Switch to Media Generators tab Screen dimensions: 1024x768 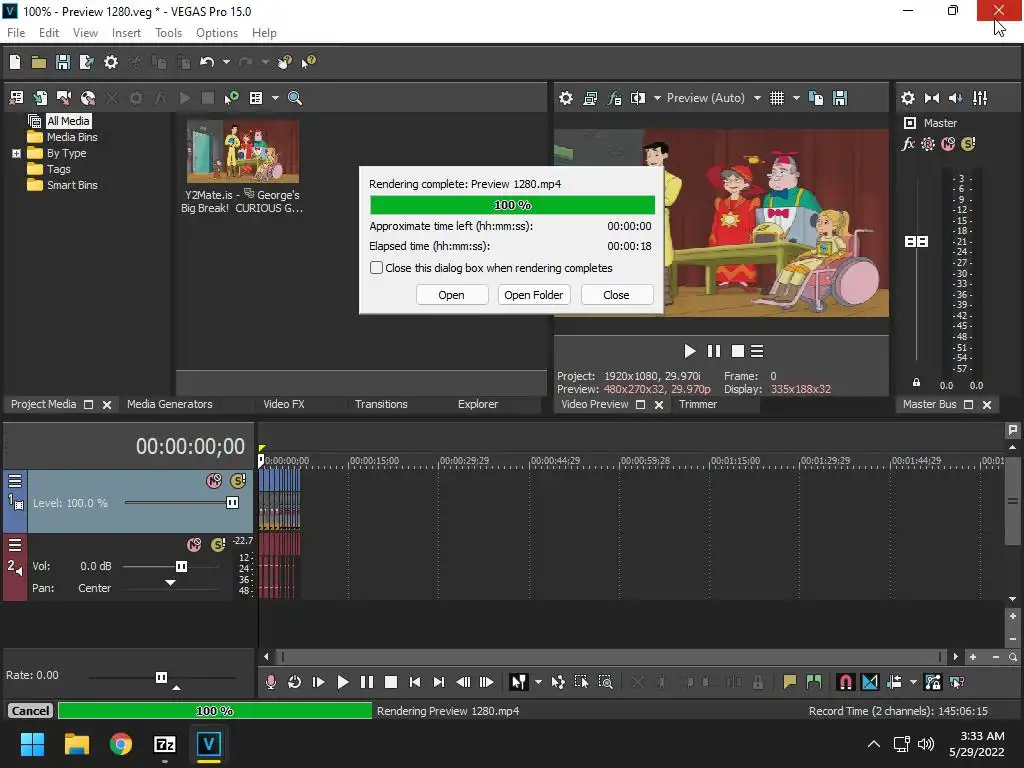tap(170, 404)
